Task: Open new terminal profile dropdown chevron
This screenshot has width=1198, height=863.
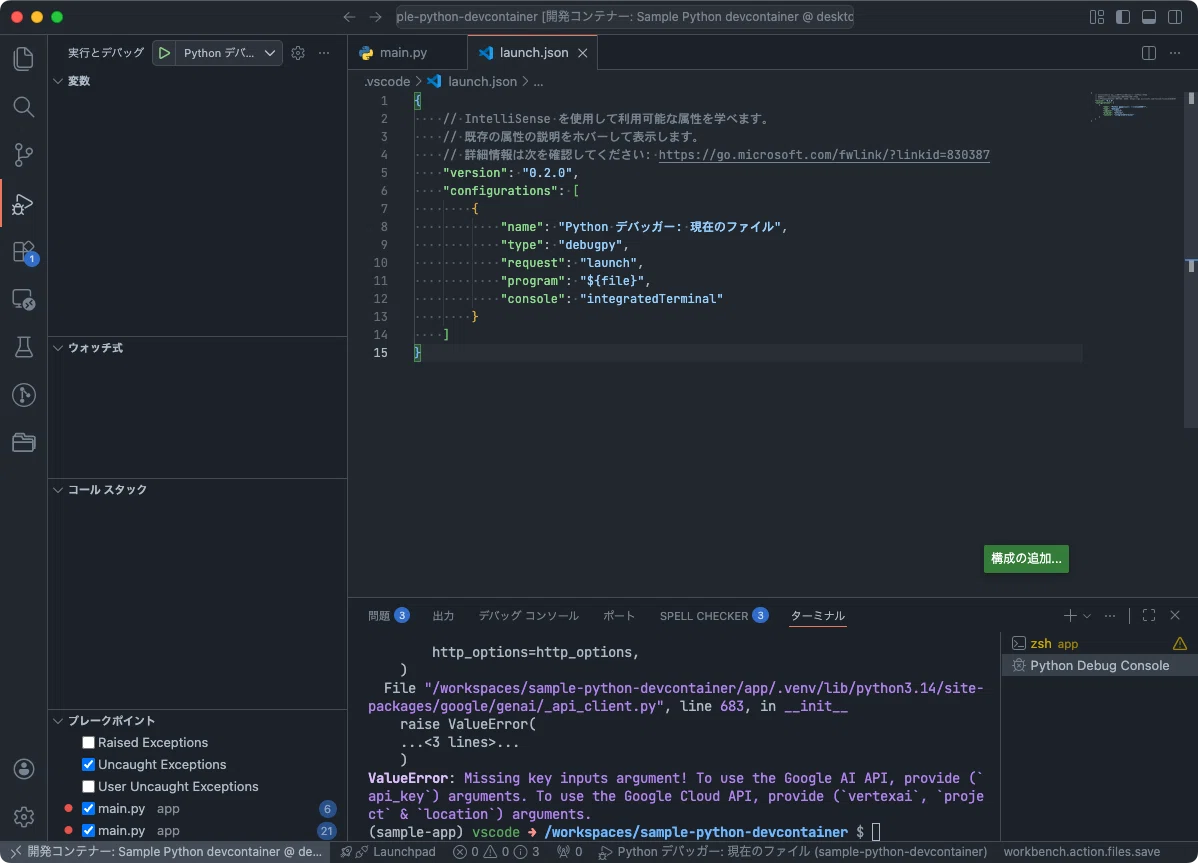Action: point(1087,616)
